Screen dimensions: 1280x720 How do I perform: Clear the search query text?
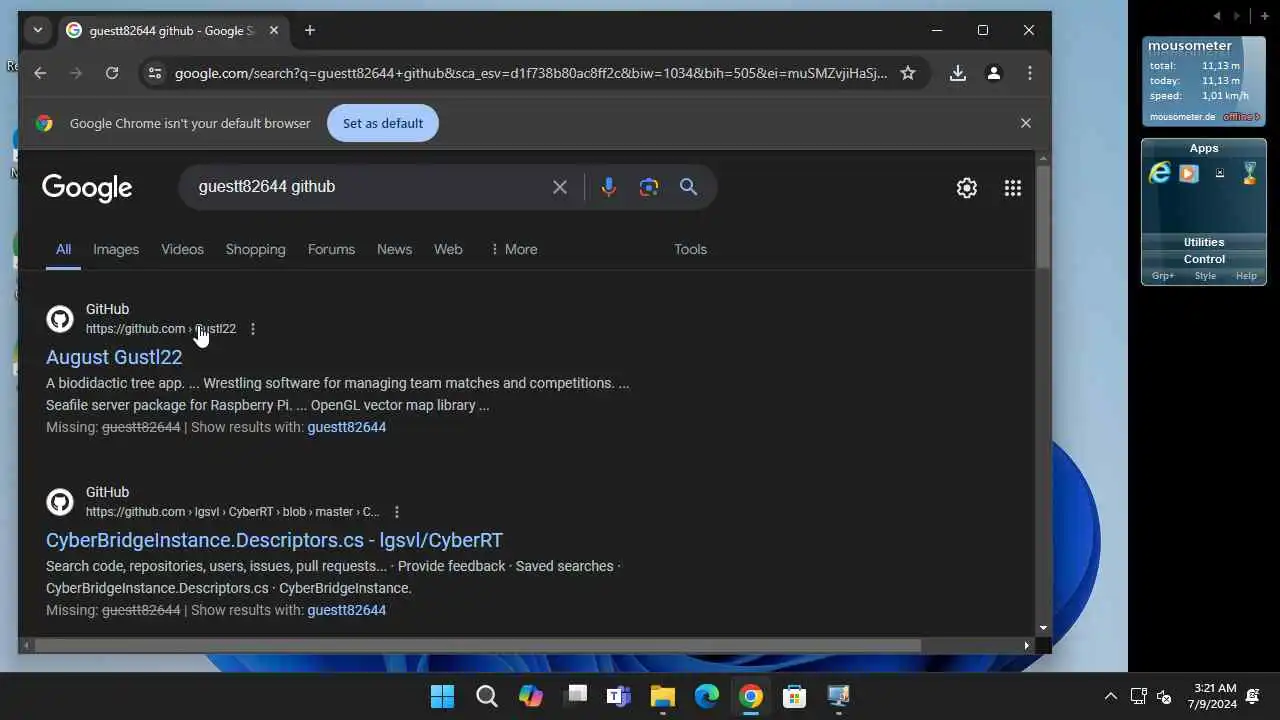560,187
